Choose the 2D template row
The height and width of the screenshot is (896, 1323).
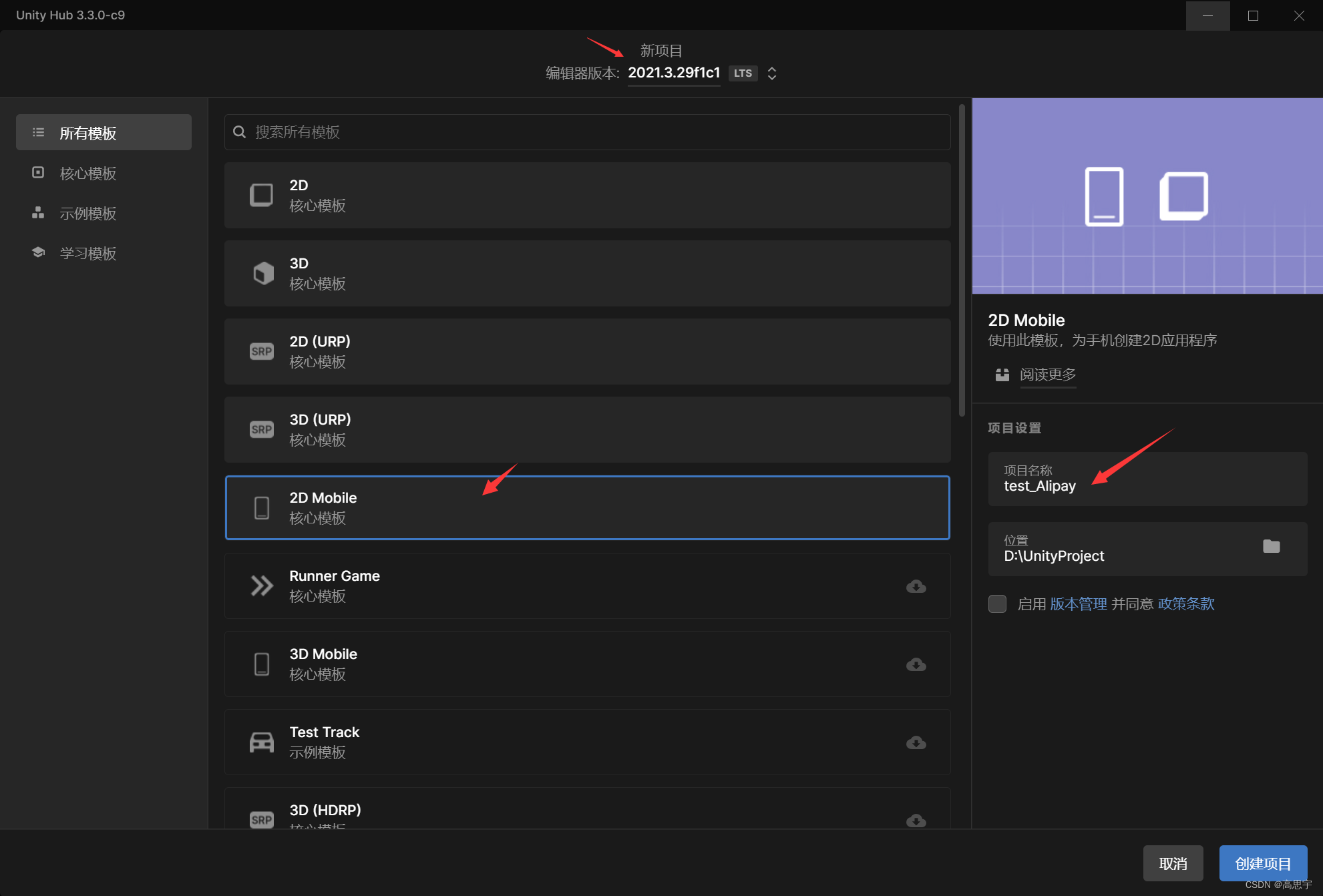point(587,195)
